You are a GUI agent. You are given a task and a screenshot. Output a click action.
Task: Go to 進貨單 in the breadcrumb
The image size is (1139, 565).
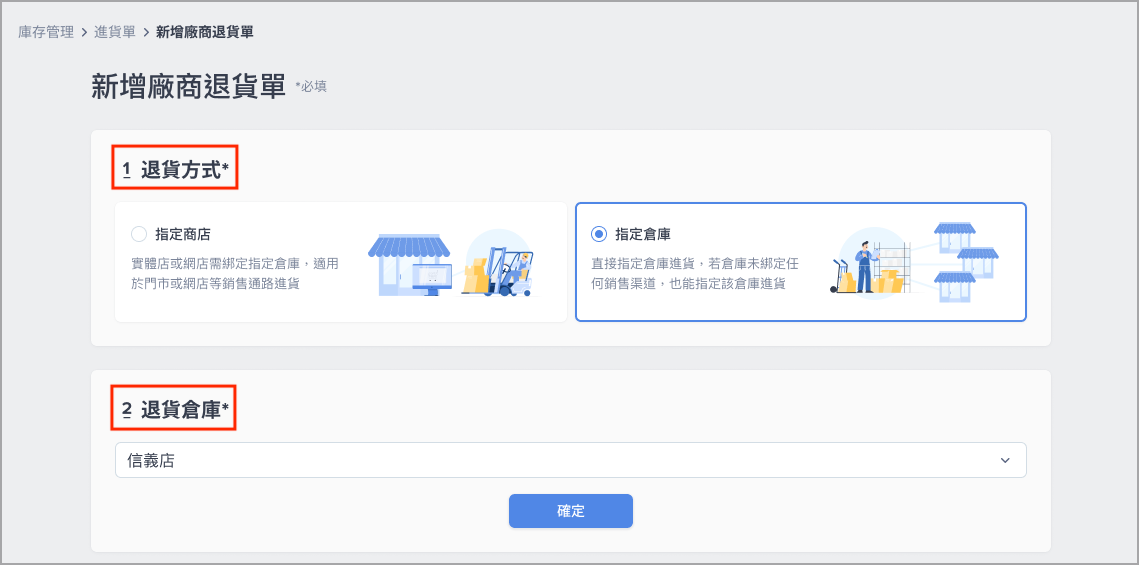pos(115,32)
